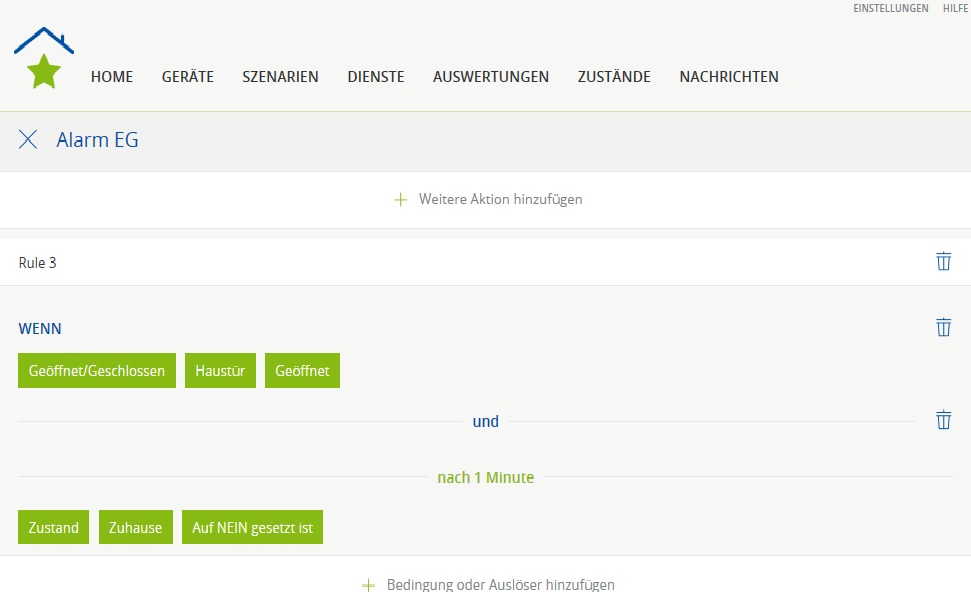This screenshot has width=971, height=592.
Task: Click the 'und' connector label
Action: coord(486,421)
